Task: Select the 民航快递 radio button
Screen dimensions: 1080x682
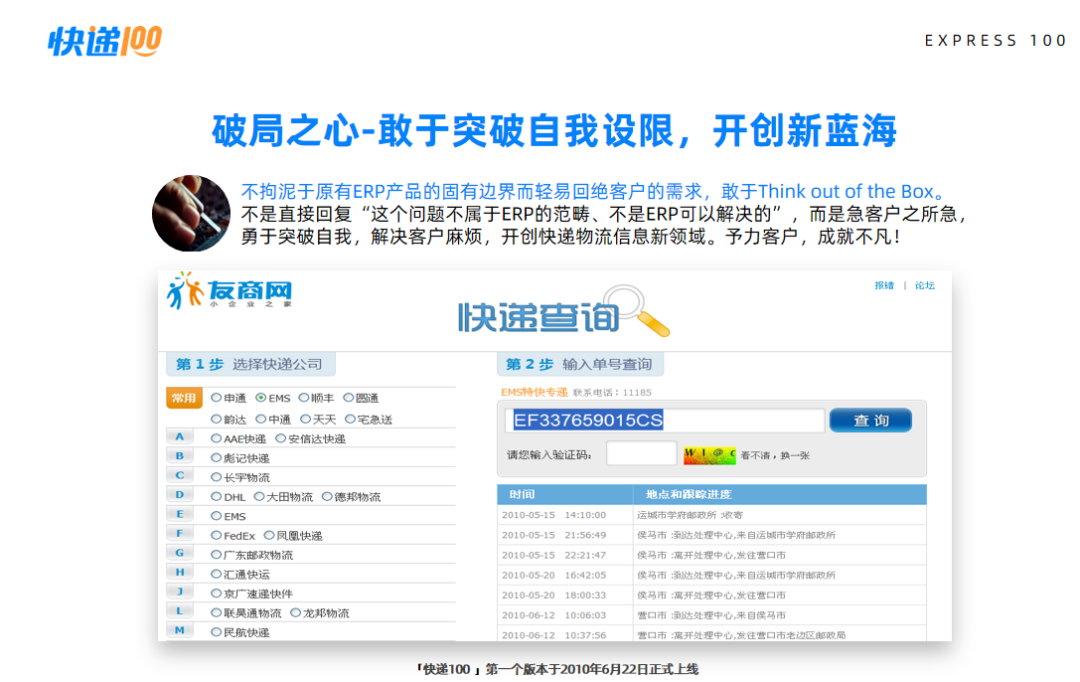Action: [x=216, y=632]
